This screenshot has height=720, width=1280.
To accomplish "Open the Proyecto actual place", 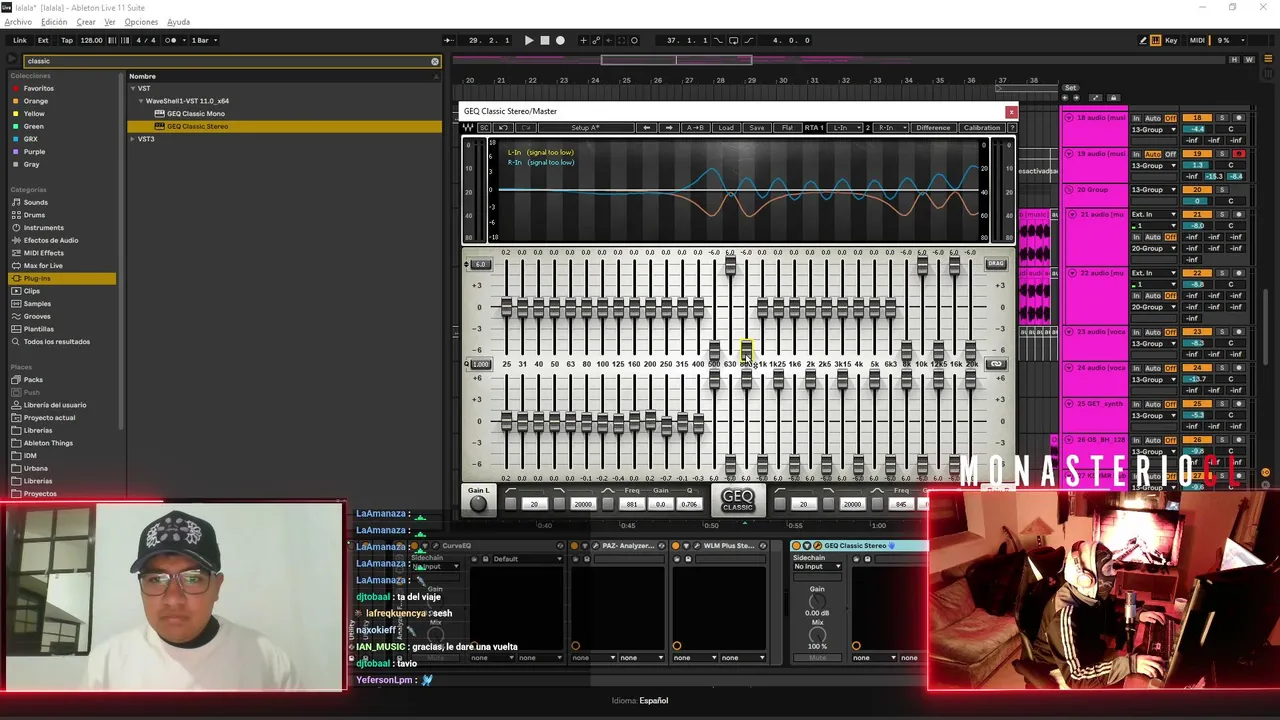I will [49, 418].
